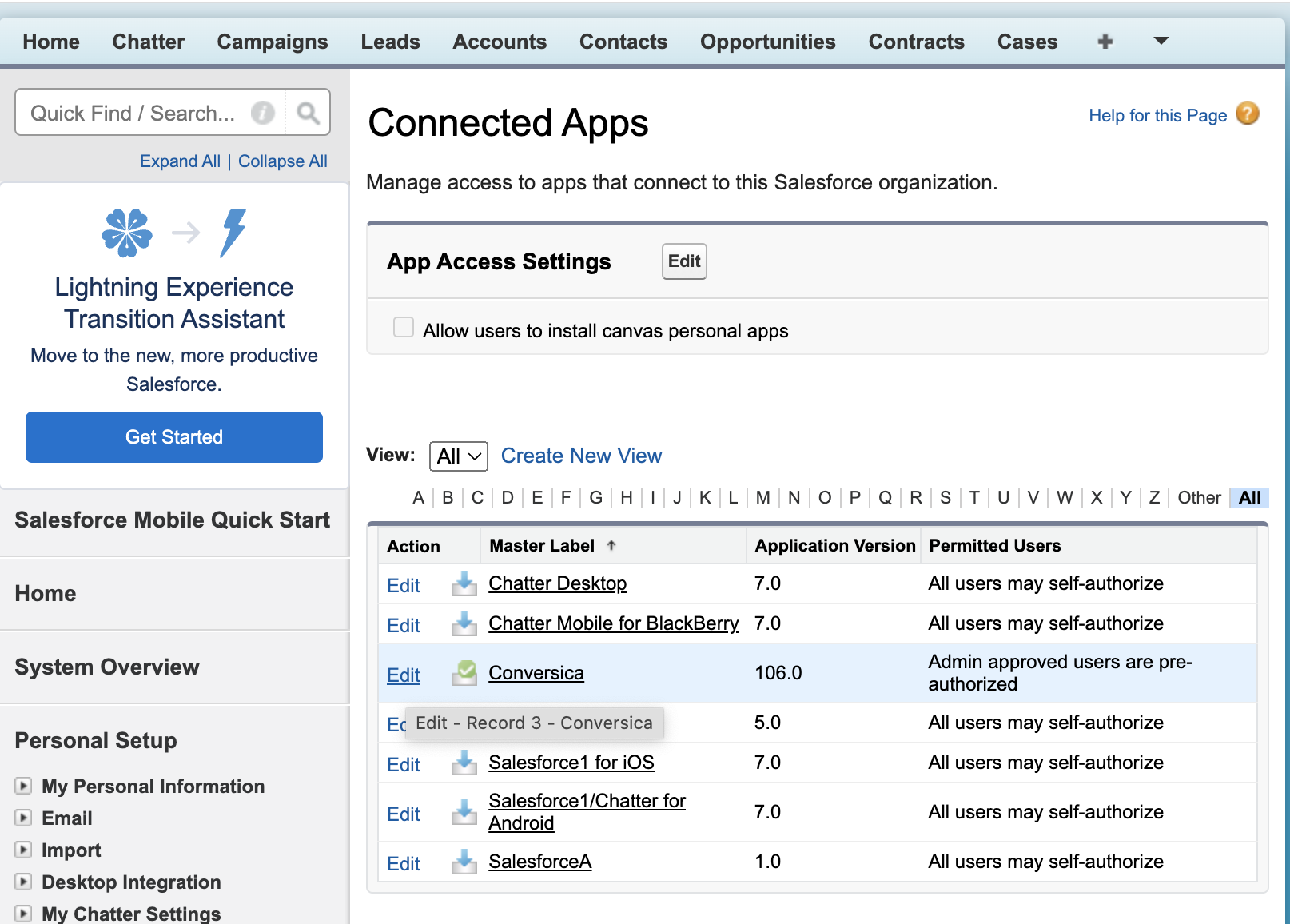
Task: Click the Conversica installed app icon
Action: pyautogui.click(x=464, y=673)
